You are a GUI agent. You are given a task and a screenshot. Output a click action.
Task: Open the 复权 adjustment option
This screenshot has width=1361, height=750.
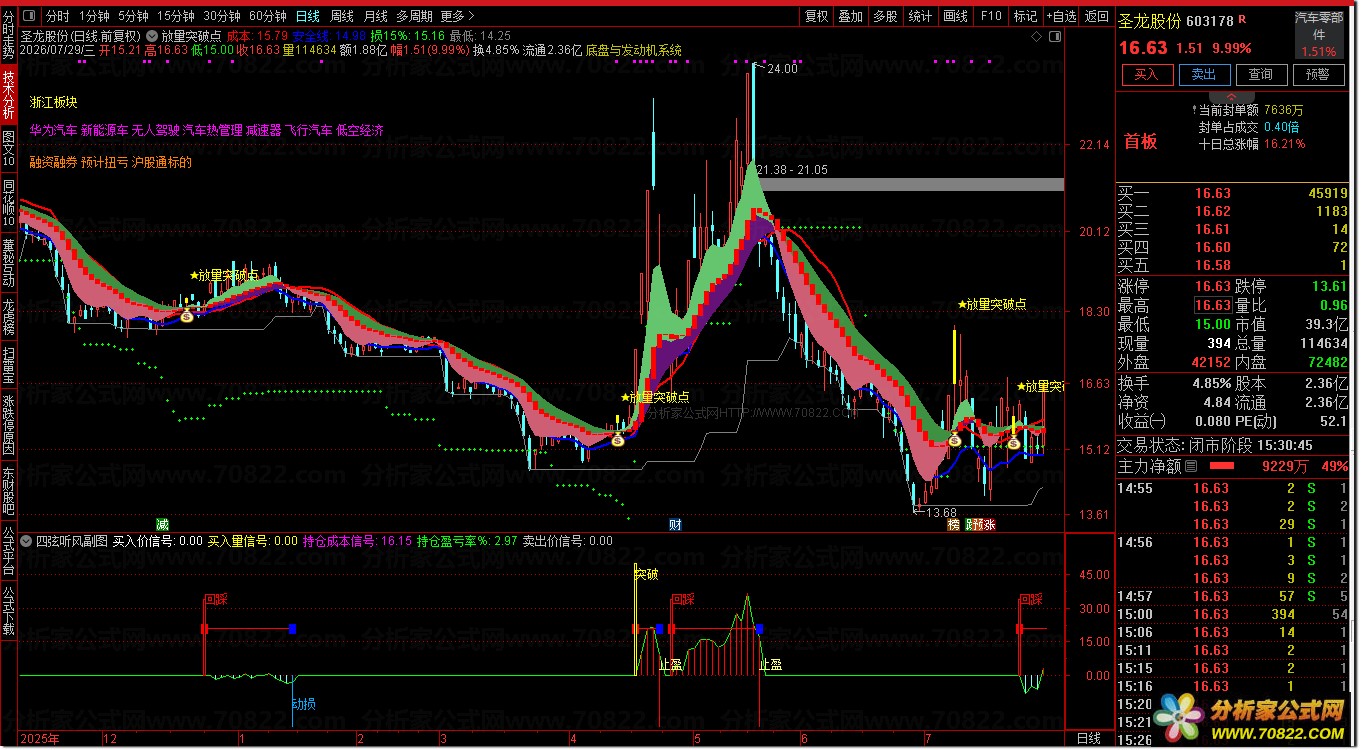pos(816,16)
